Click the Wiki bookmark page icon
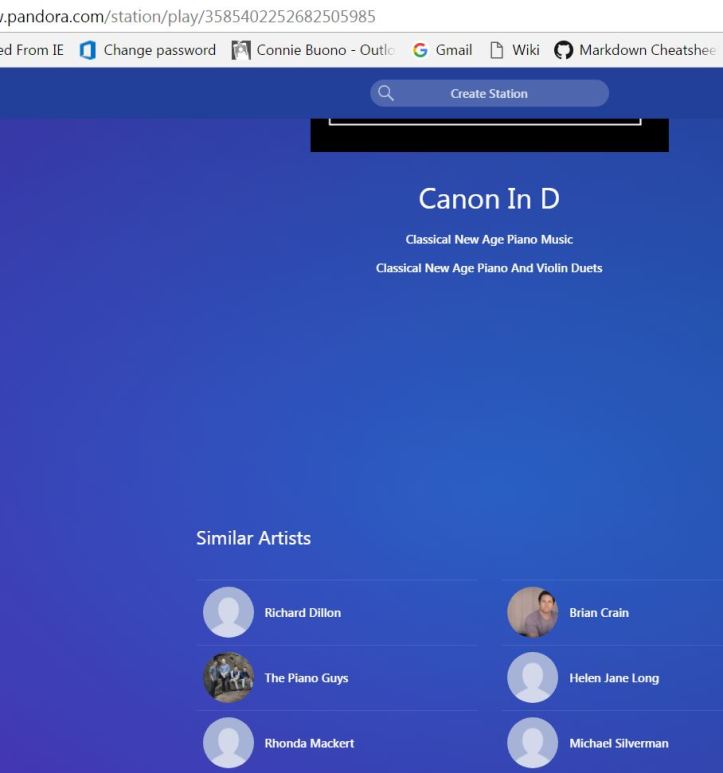The width and height of the screenshot is (723, 773). coord(496,50)
